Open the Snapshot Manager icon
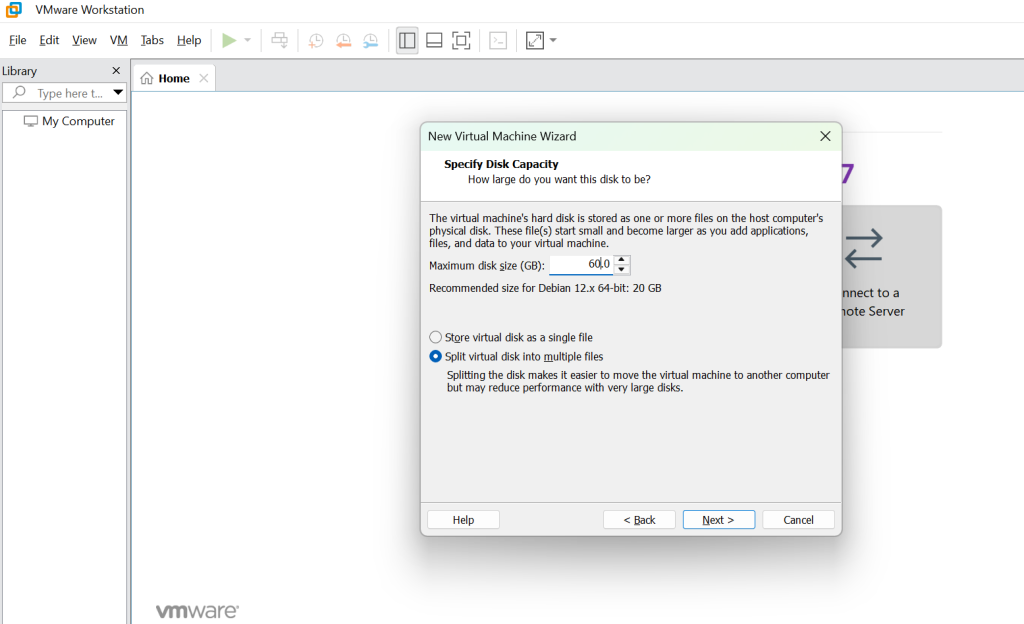 pyautogui.click(x=371, y=40)
